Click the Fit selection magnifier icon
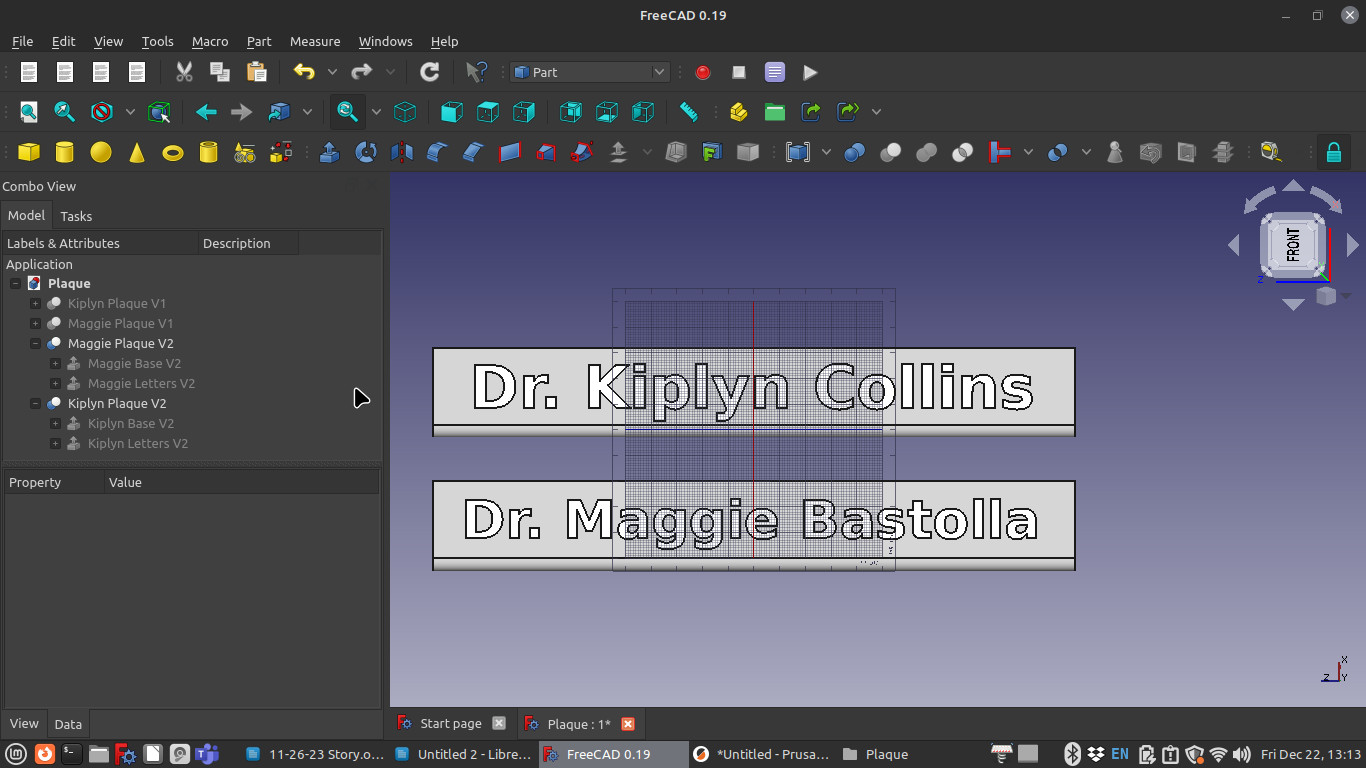 tap(65, 112)
